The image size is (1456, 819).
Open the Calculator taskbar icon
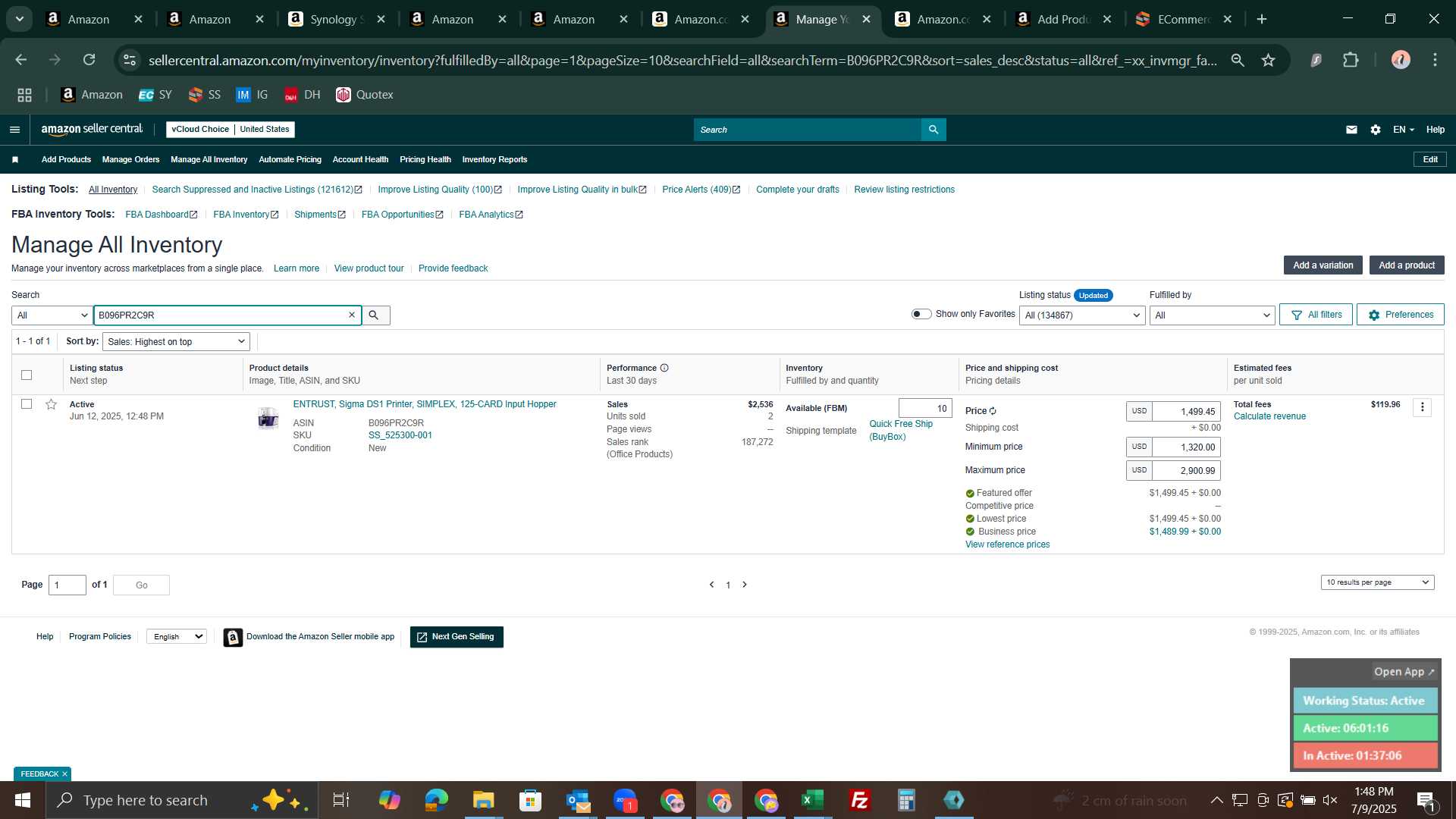(906, 800)
